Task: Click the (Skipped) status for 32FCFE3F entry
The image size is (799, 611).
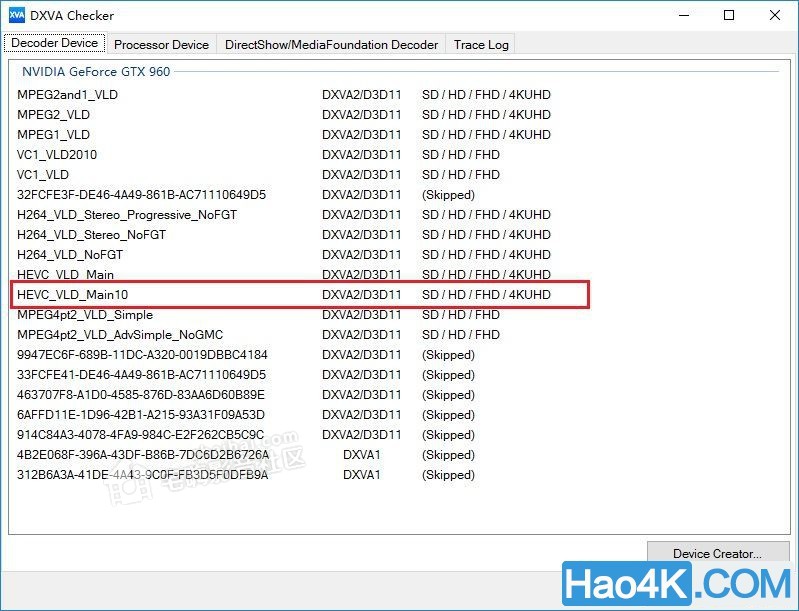Action: click(448, 195)
